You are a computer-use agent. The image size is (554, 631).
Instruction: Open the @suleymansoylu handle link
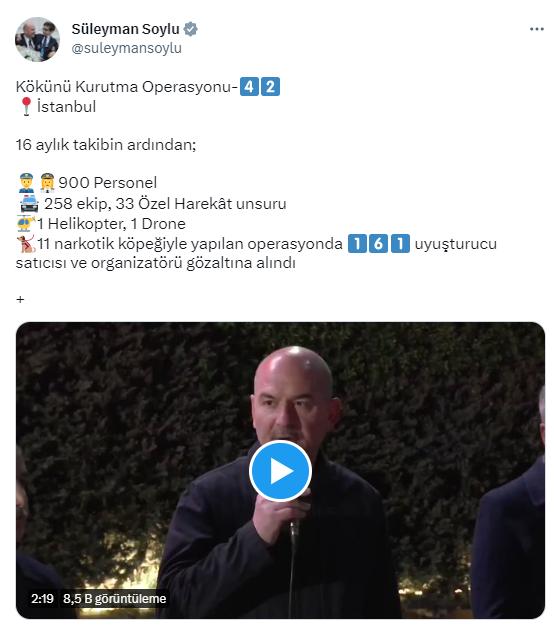pyautogui.click(x=126, y=48)
